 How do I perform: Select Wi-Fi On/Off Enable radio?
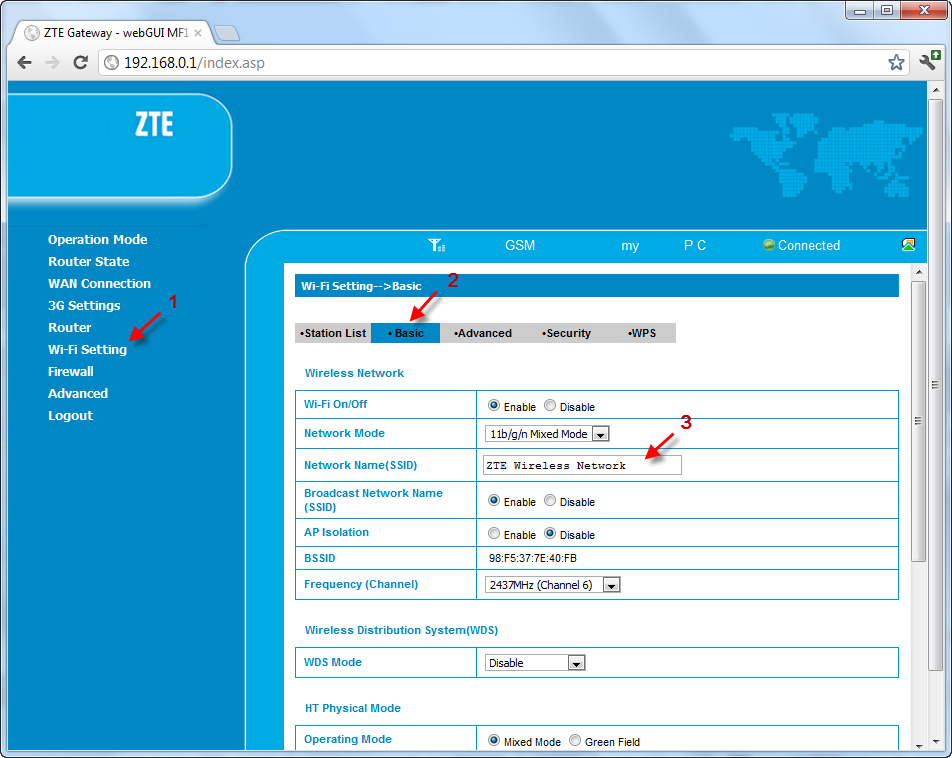point(494,406)
